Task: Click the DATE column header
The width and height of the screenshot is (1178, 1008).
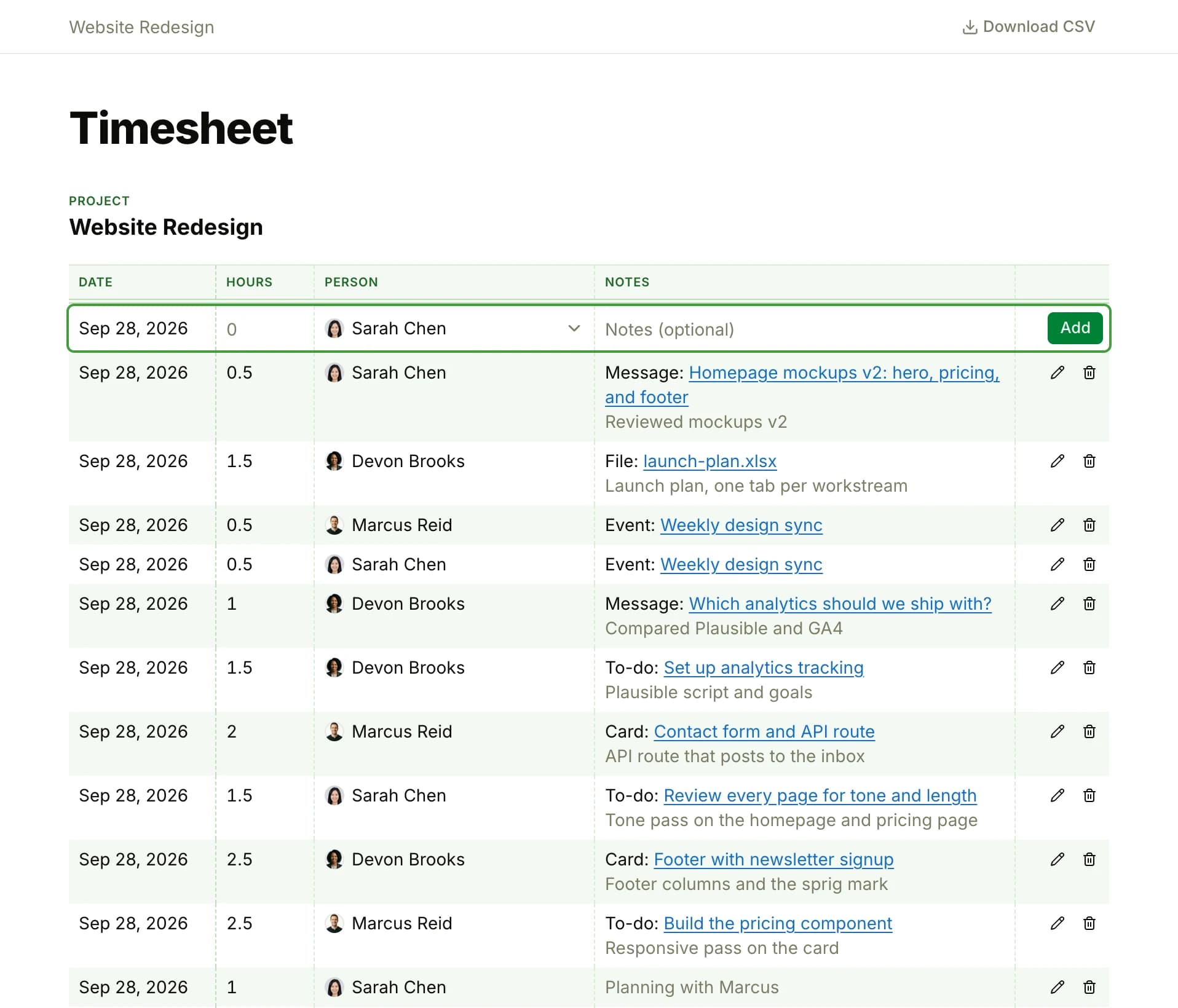Action: 95,282
